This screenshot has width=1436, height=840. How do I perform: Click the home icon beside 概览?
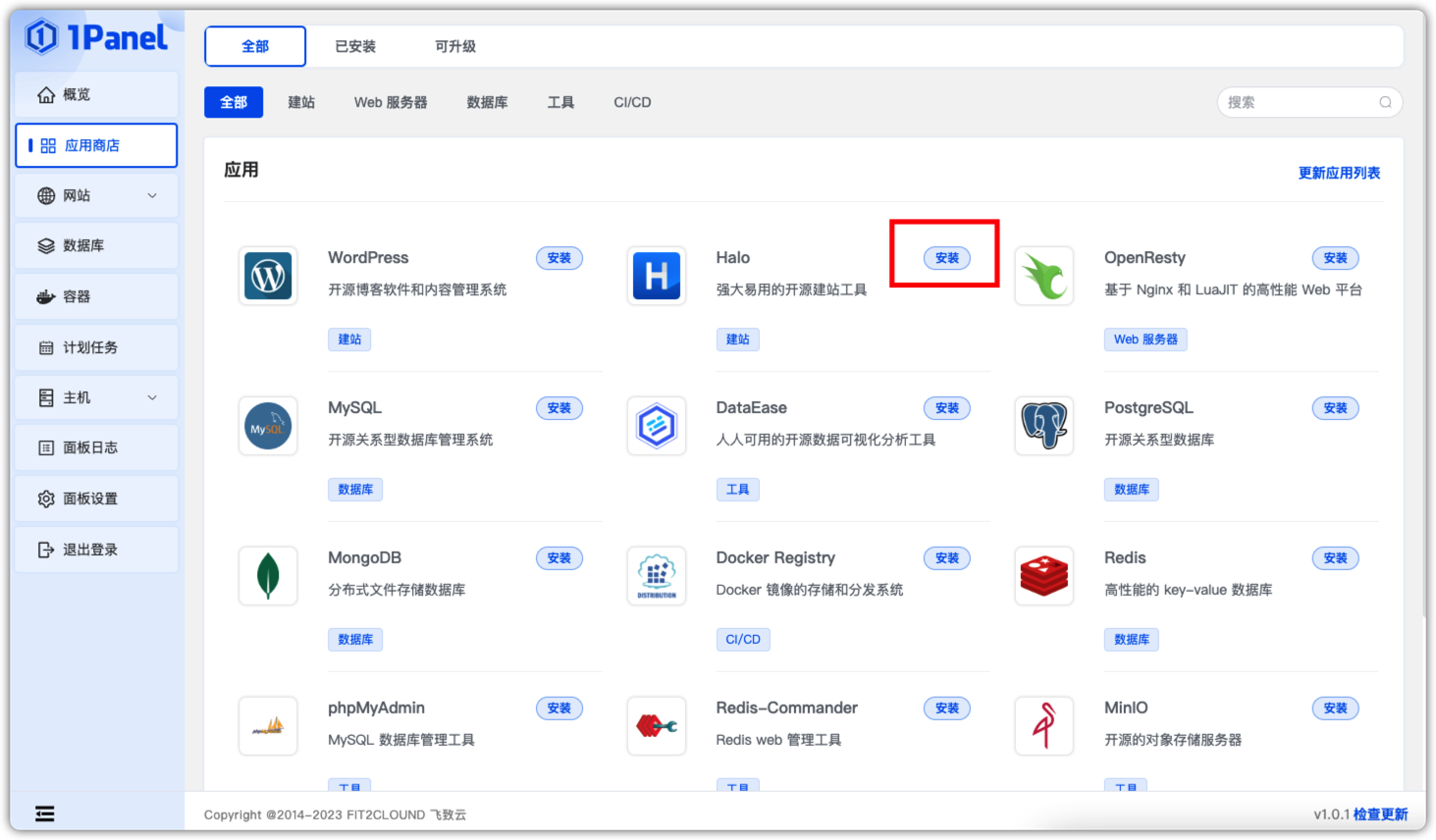[46, 94]
